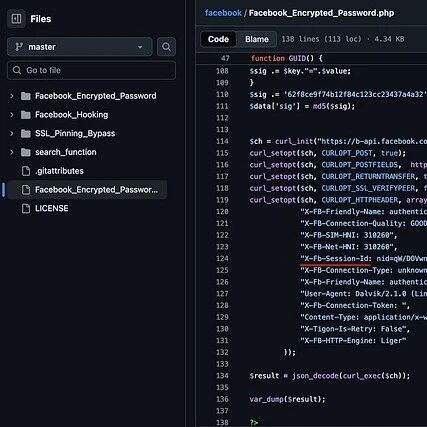The width and height of the screenshot is (427, 427).
Task: Expand the search_function folder chevron
Action: [12, 152]
